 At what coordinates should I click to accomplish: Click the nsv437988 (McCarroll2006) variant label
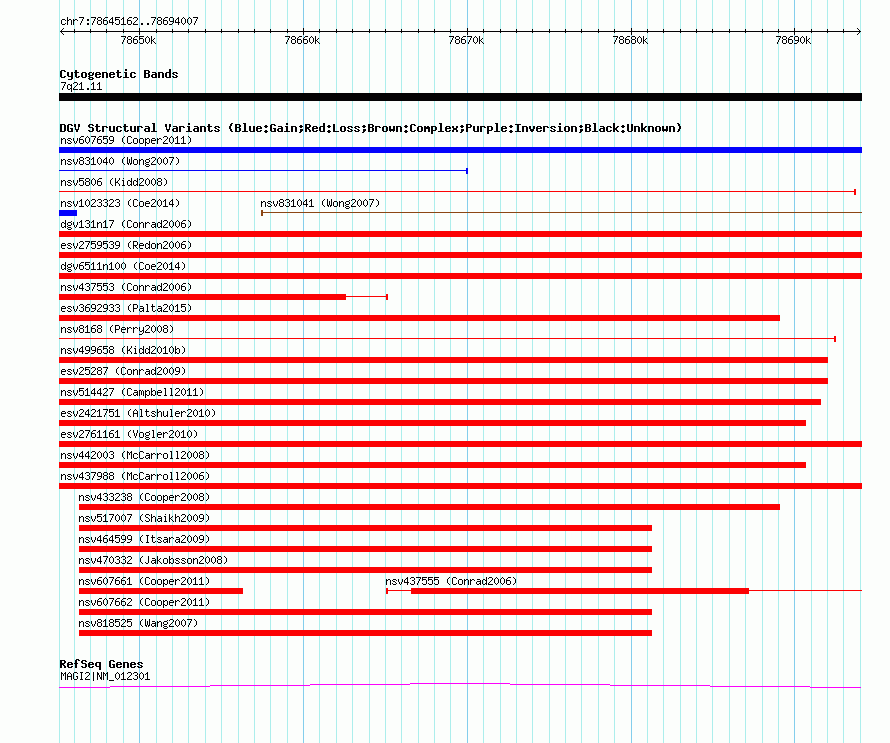135,476
